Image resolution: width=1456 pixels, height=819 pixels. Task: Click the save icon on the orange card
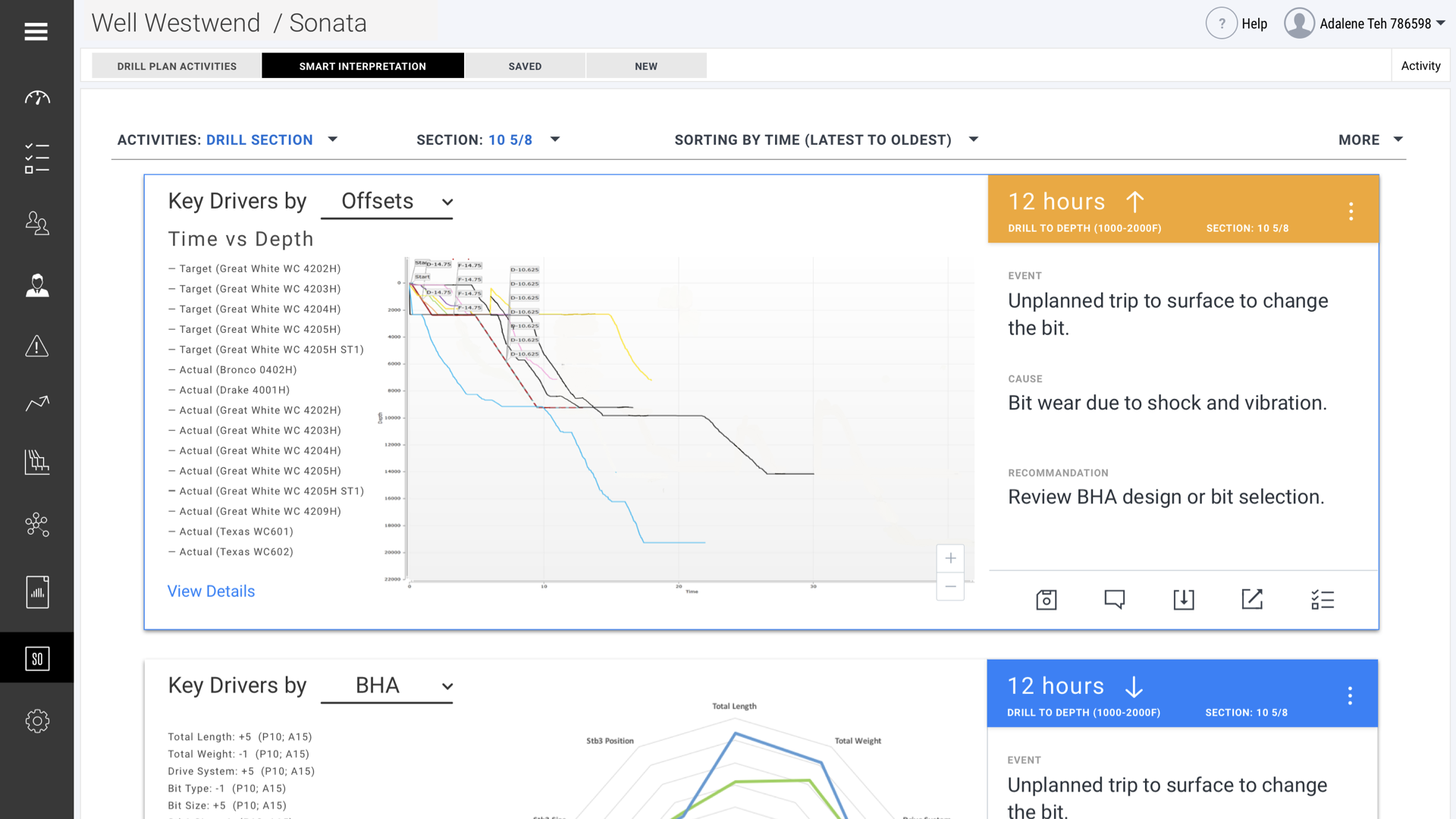pos(1046,600)
